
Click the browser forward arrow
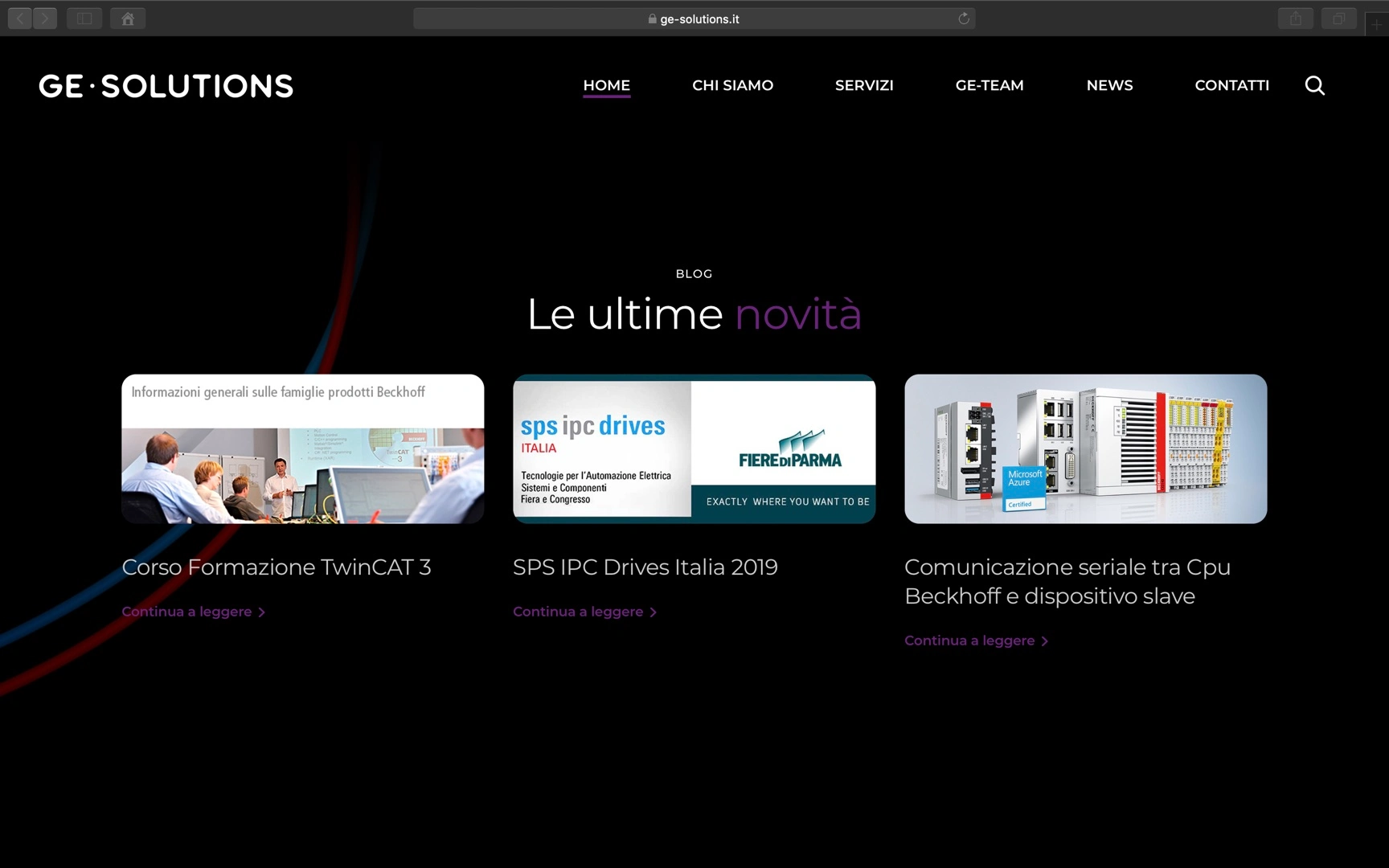(x=45, y=18)
